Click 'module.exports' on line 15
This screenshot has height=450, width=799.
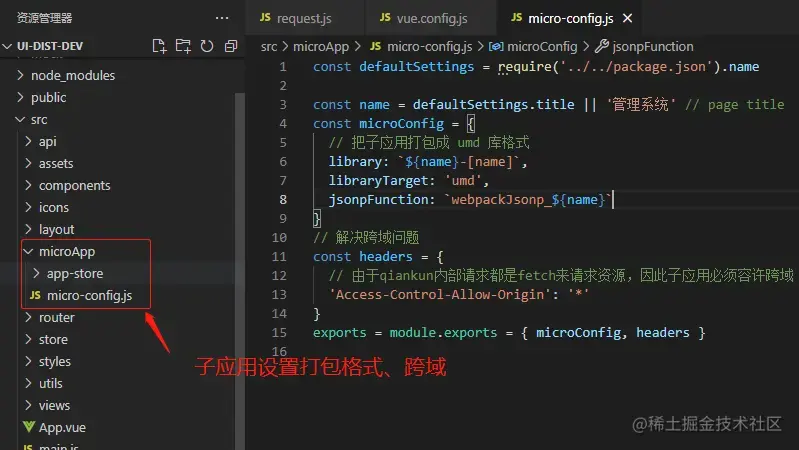(443, 333)
